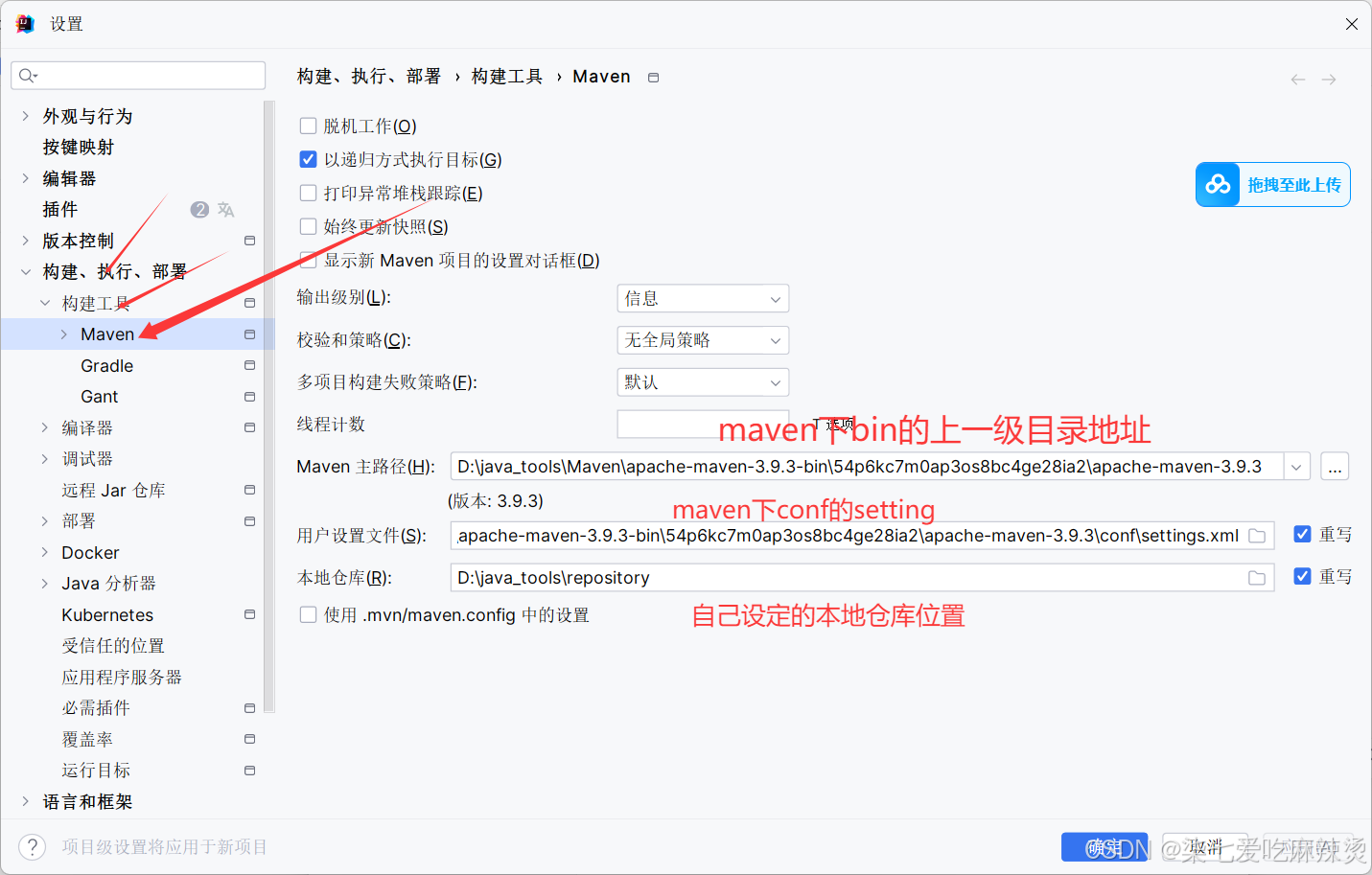Click the 用户设置文件 path field
Screen dimensions: 1372x875
click(862, 536)
